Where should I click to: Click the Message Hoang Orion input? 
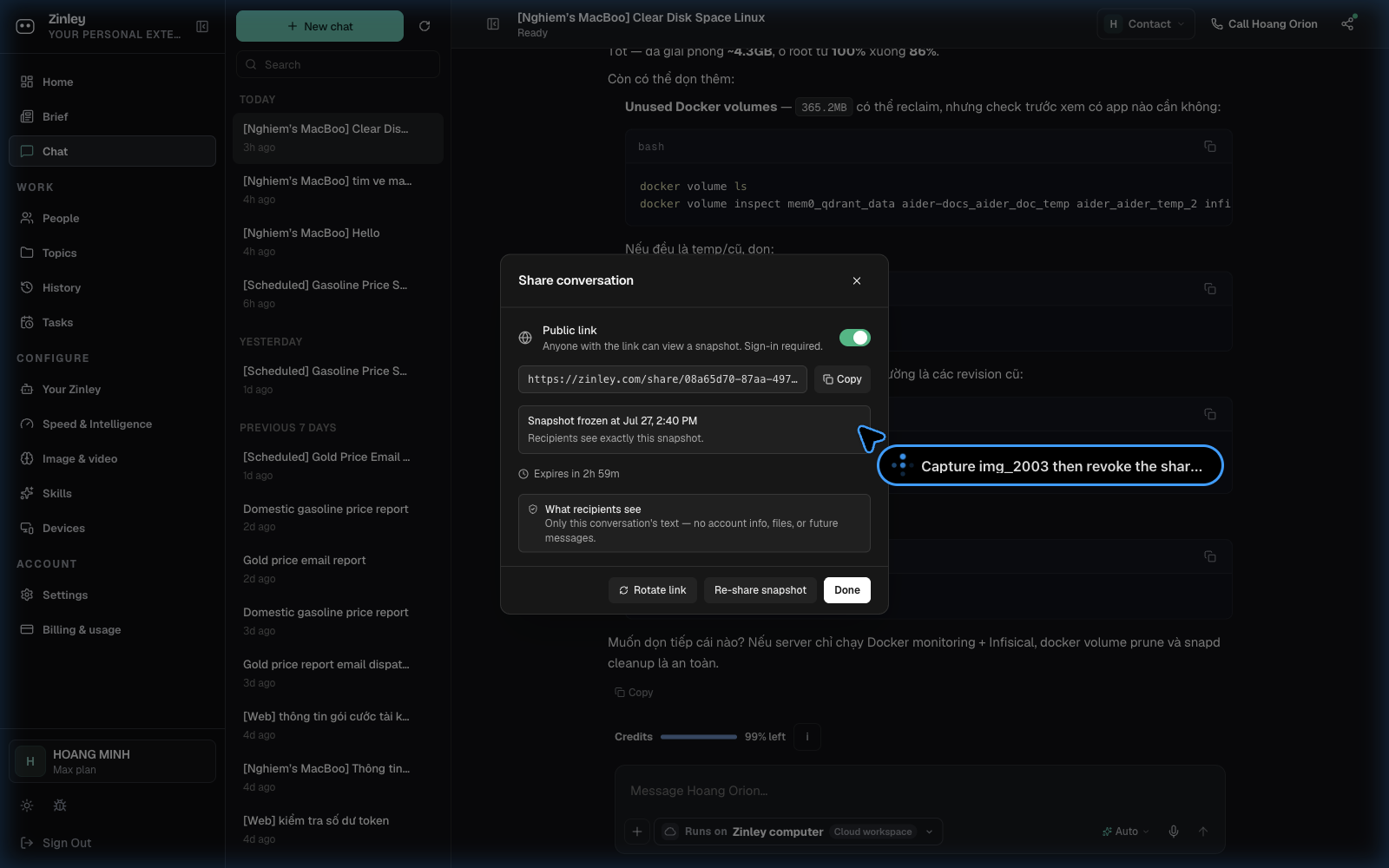[920, 791]
